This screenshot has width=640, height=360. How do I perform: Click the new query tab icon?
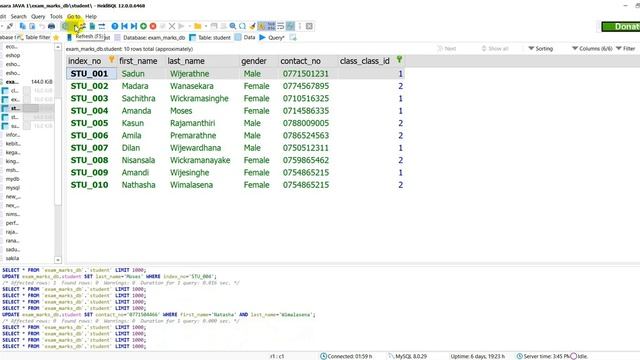[x=293, y=38]
